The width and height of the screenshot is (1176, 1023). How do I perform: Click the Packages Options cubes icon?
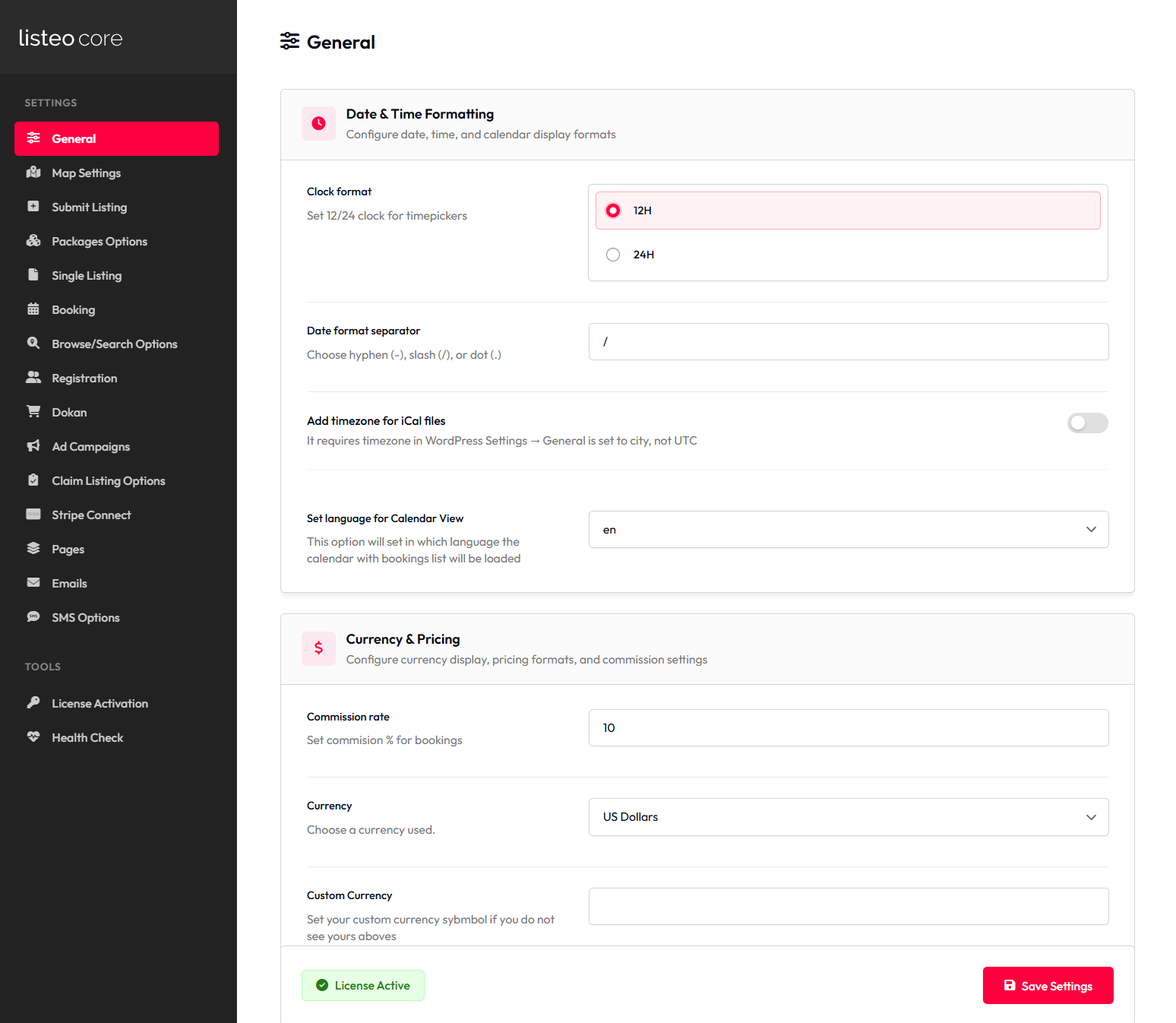(33, 241)
